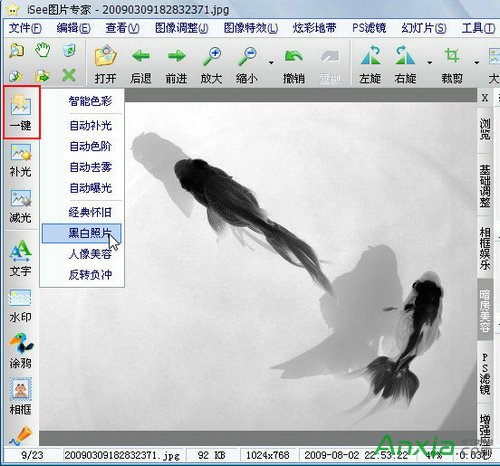Choose 黑白照片 from the popup menu
Screen dimensions: 500x466
tap(82, 233)
